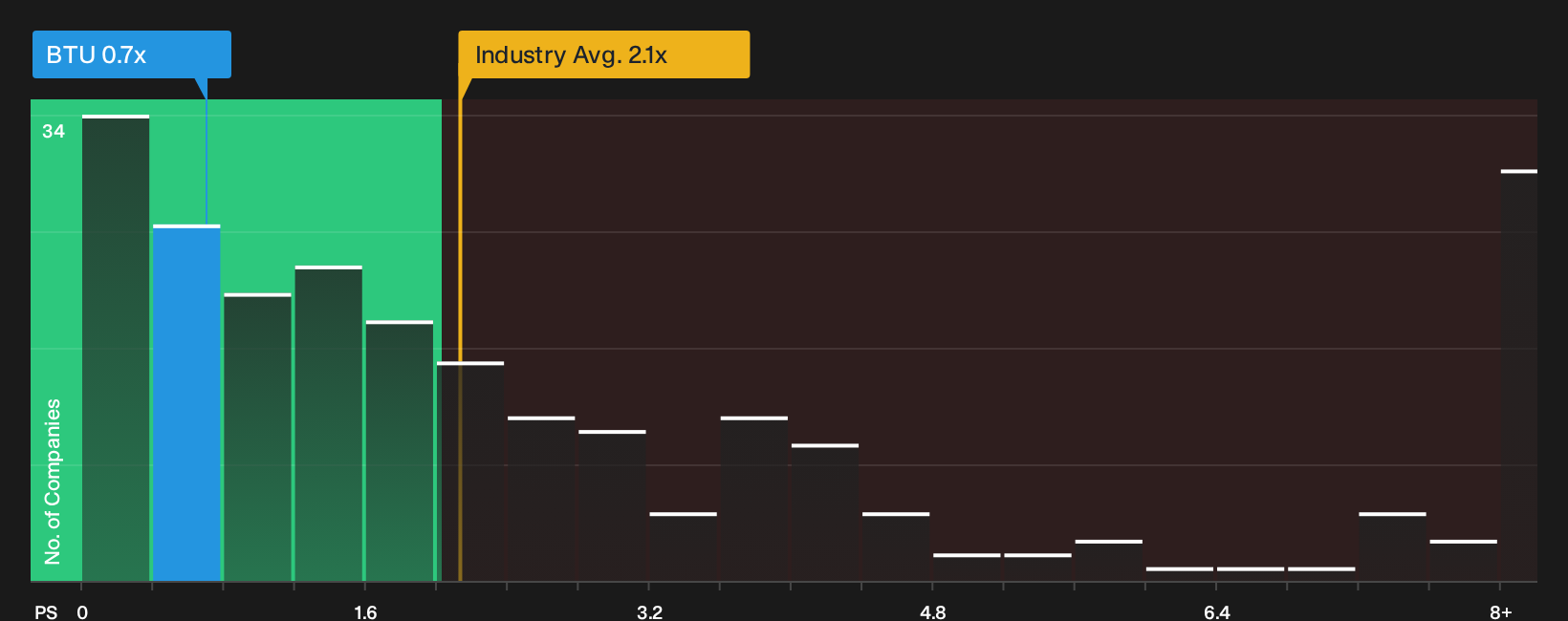The height and width of the screenshot is (621, 1568).
Task: Click the '1.6' x-axis tick label
Action: [365, 612]
